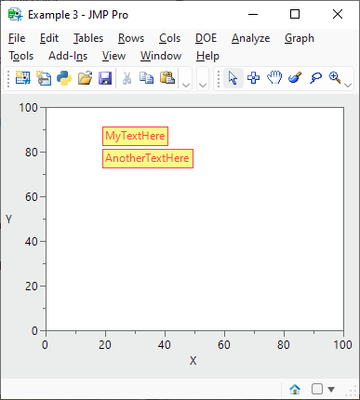Open the Graph menu

click(299, 38)
